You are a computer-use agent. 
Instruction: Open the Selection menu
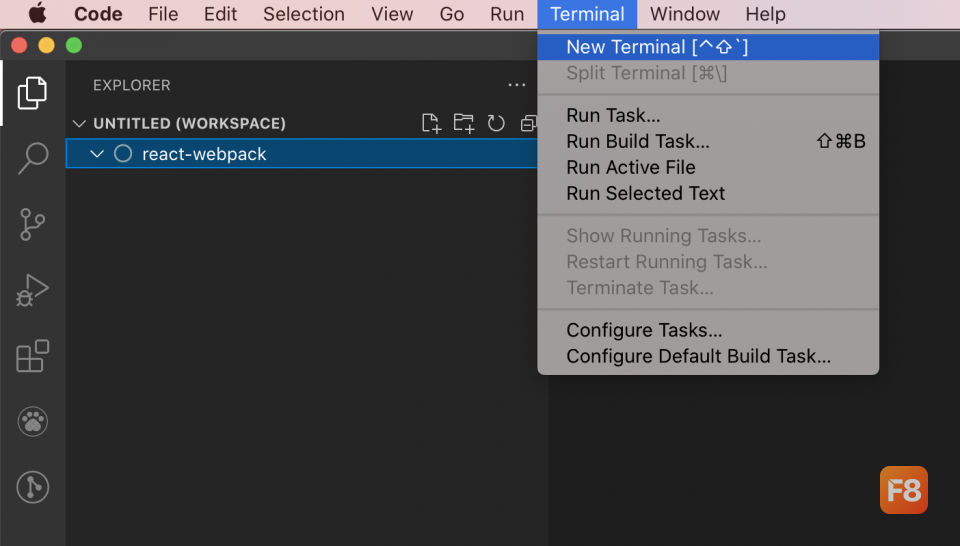tap(304, 13)
